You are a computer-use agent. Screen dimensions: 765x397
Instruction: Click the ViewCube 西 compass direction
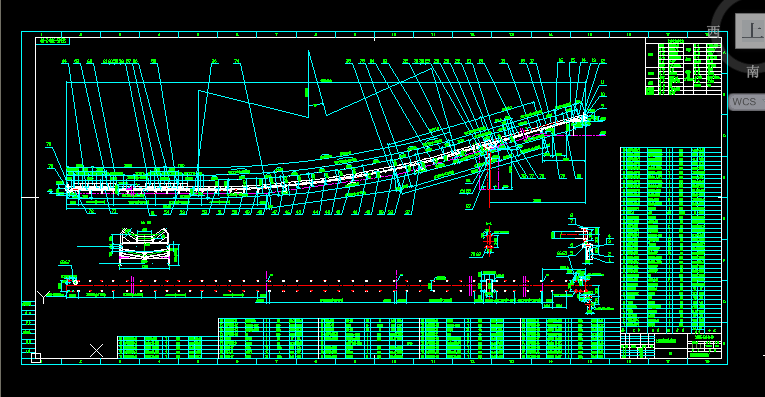(x=713, y=32)
